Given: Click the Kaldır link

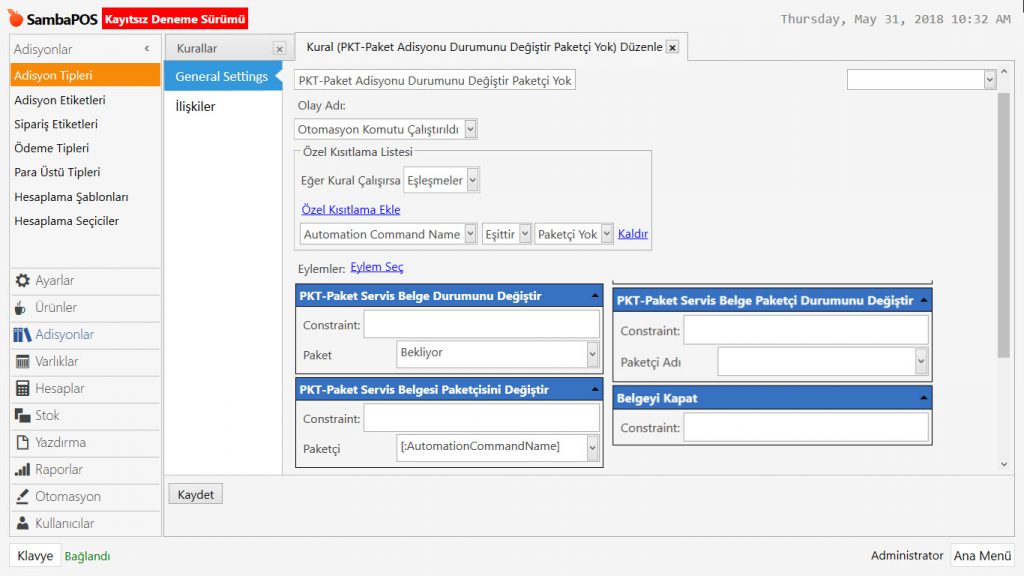Looking at the screenshot, I should 633,234.
